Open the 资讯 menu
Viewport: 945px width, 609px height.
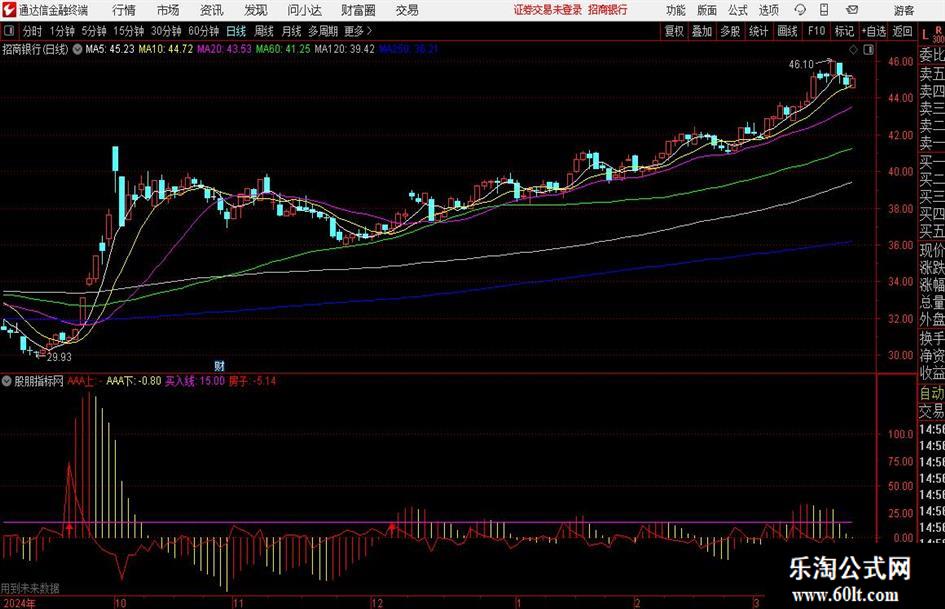click(211, 10)
